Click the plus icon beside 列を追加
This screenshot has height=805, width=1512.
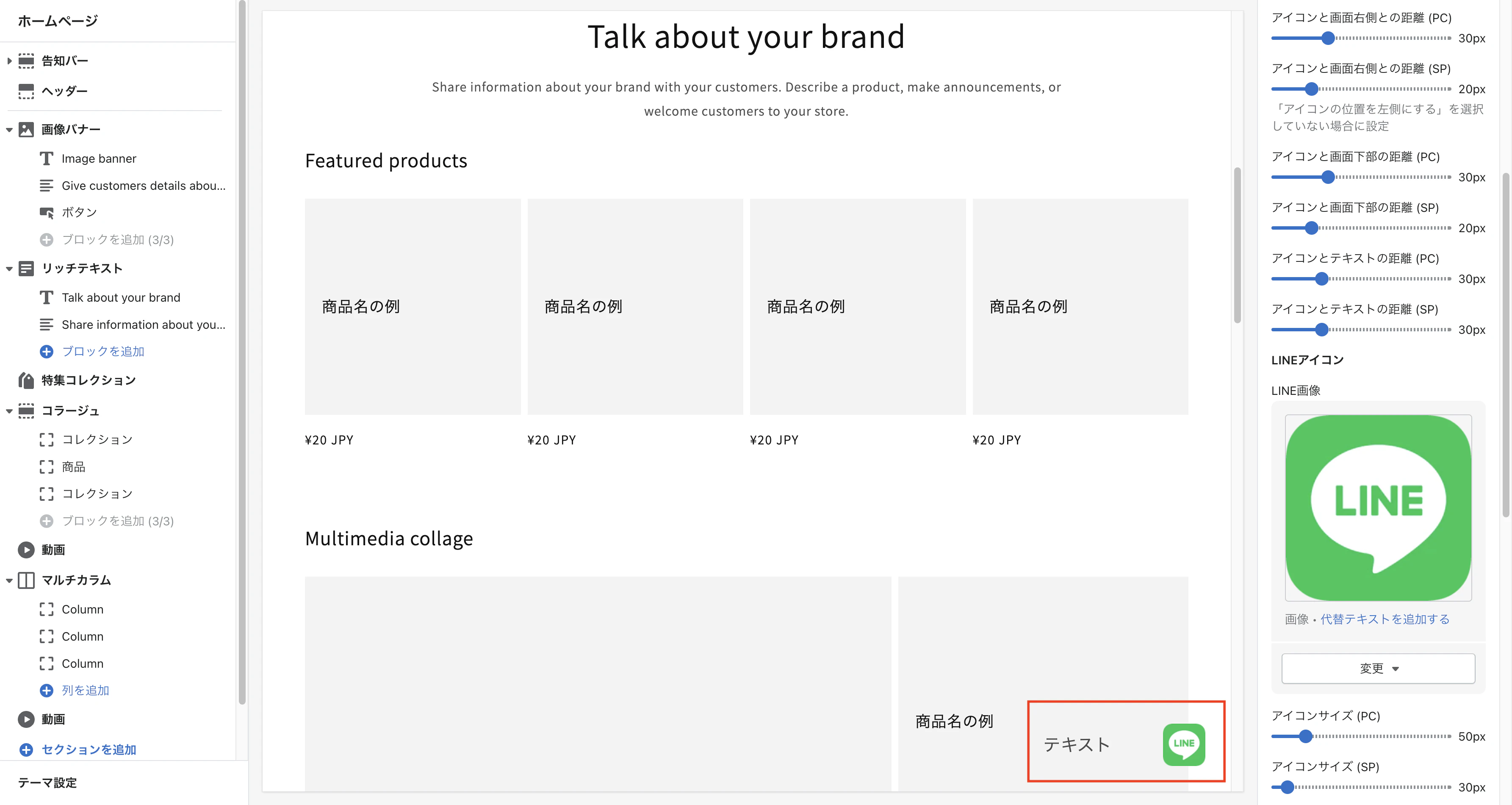[46, 691]
